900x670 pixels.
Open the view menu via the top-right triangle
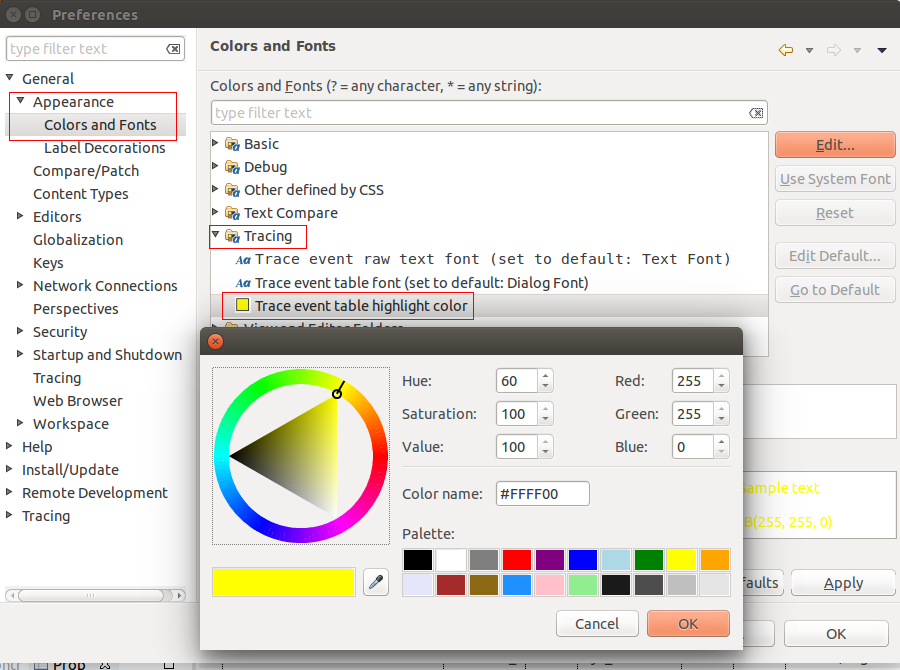881,48
